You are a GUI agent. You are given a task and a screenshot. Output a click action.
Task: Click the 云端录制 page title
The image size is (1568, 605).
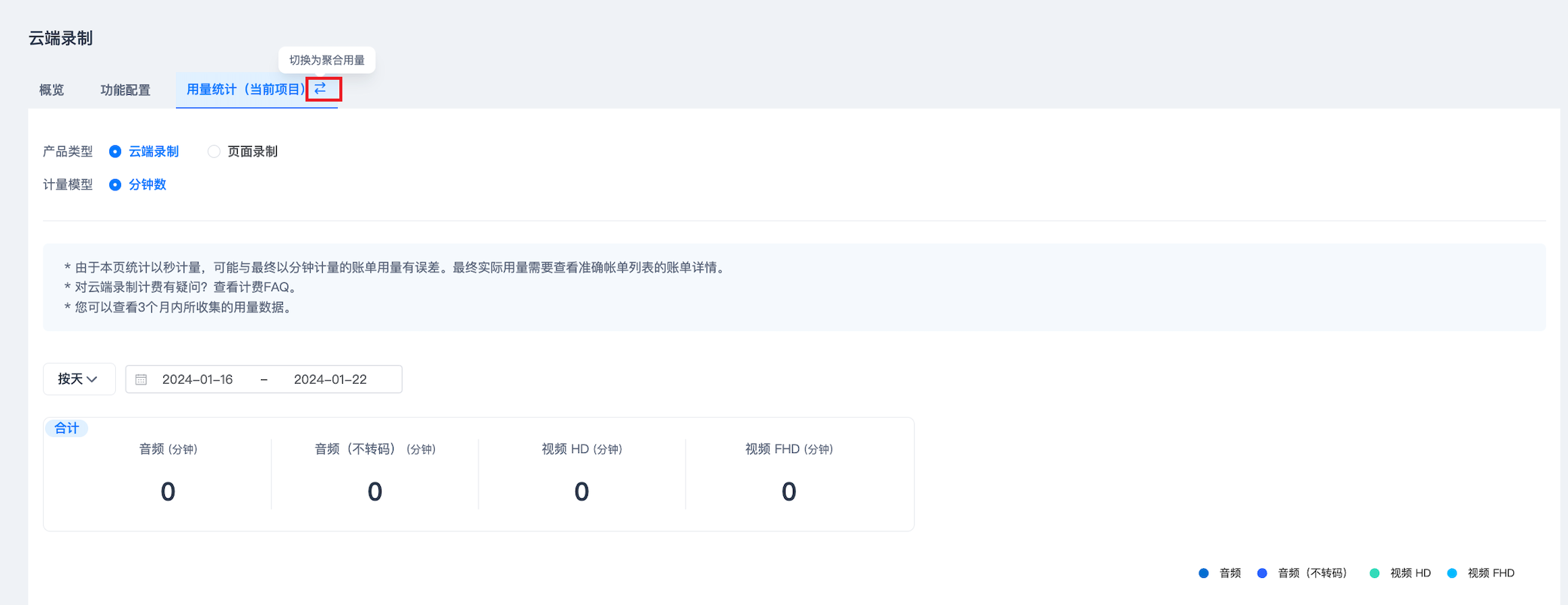click(61, 38)
